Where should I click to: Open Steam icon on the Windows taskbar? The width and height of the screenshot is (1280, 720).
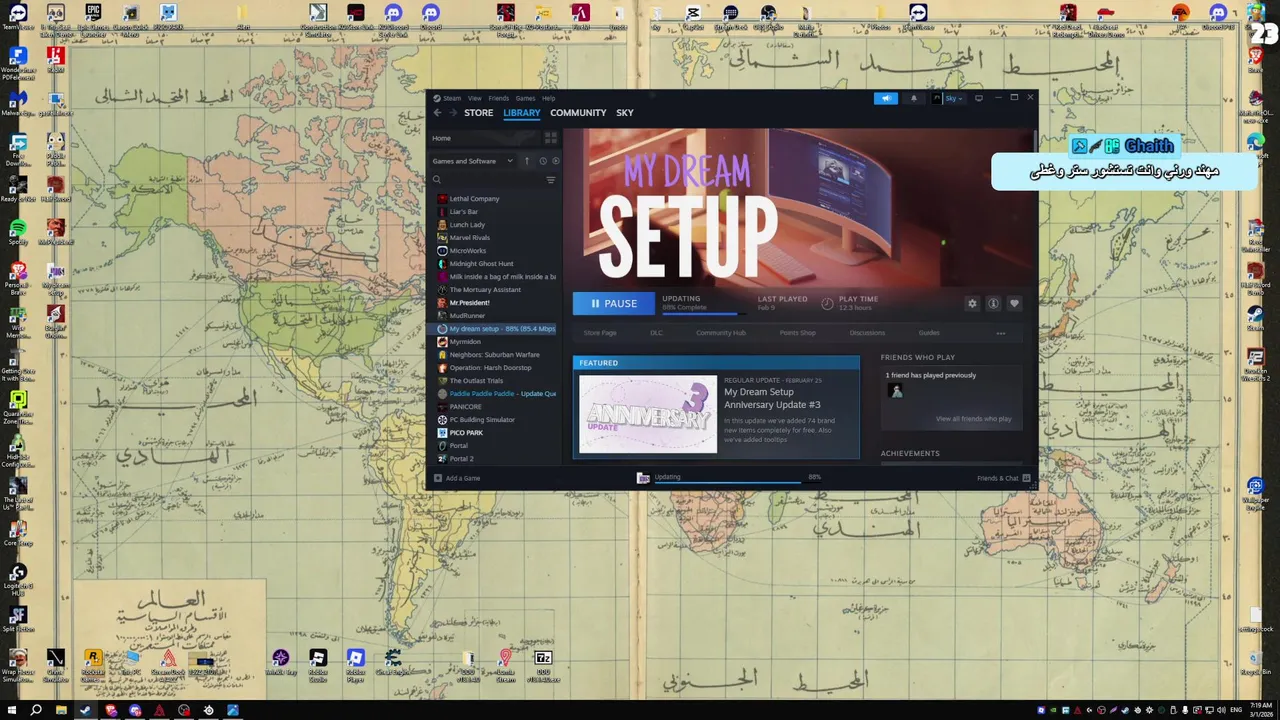[x=85, y=710]
